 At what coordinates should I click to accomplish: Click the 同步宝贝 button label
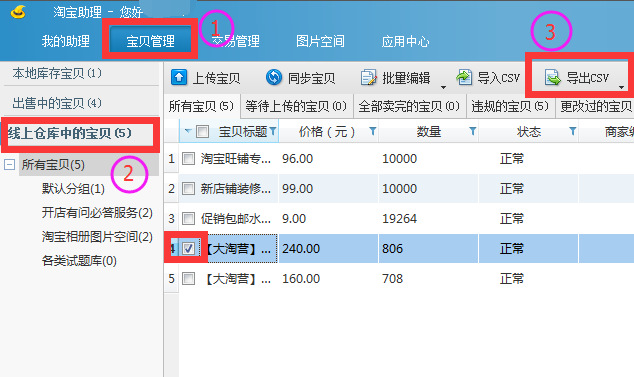click(311, 78)
